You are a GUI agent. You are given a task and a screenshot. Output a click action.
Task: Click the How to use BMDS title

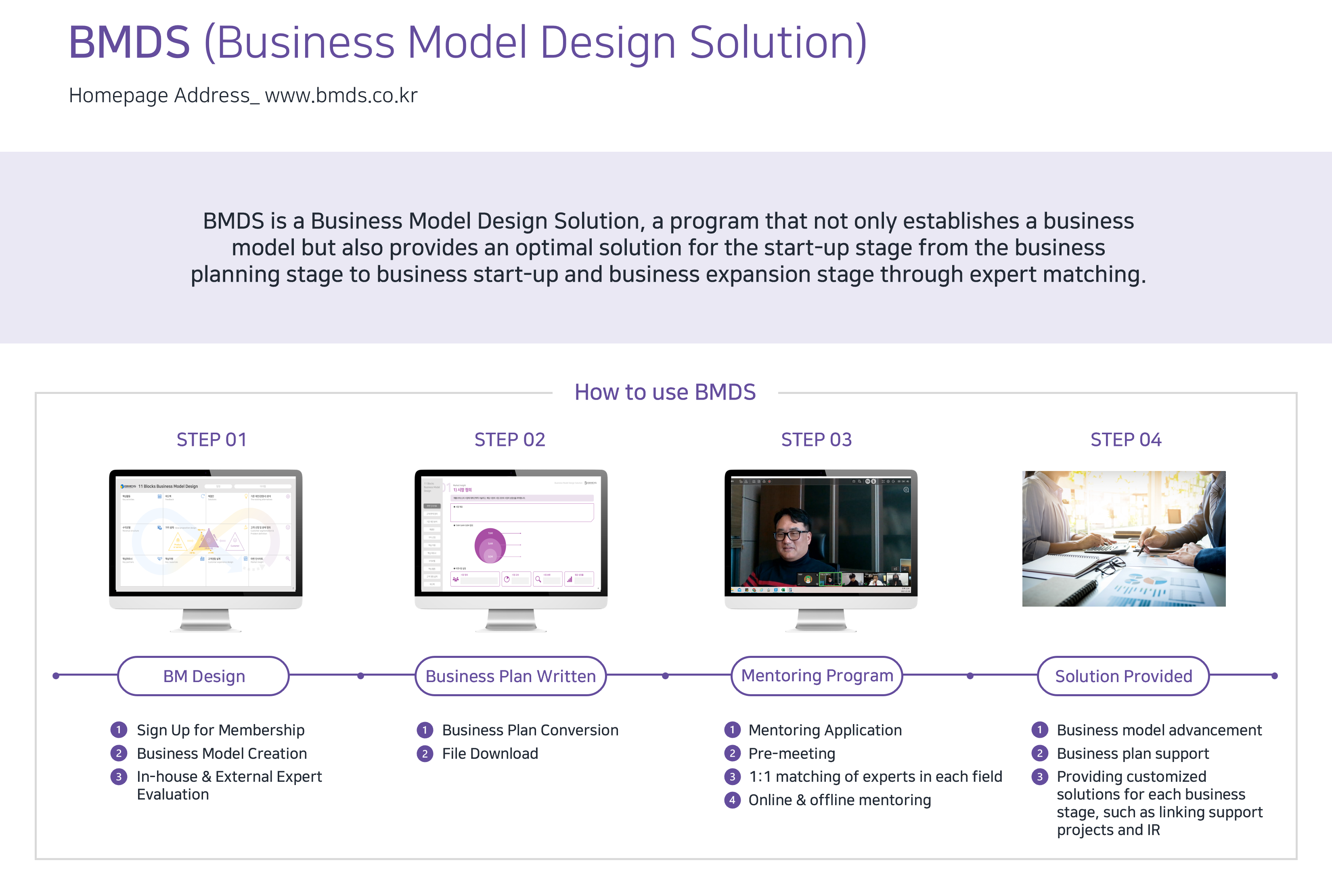point(665,392)
